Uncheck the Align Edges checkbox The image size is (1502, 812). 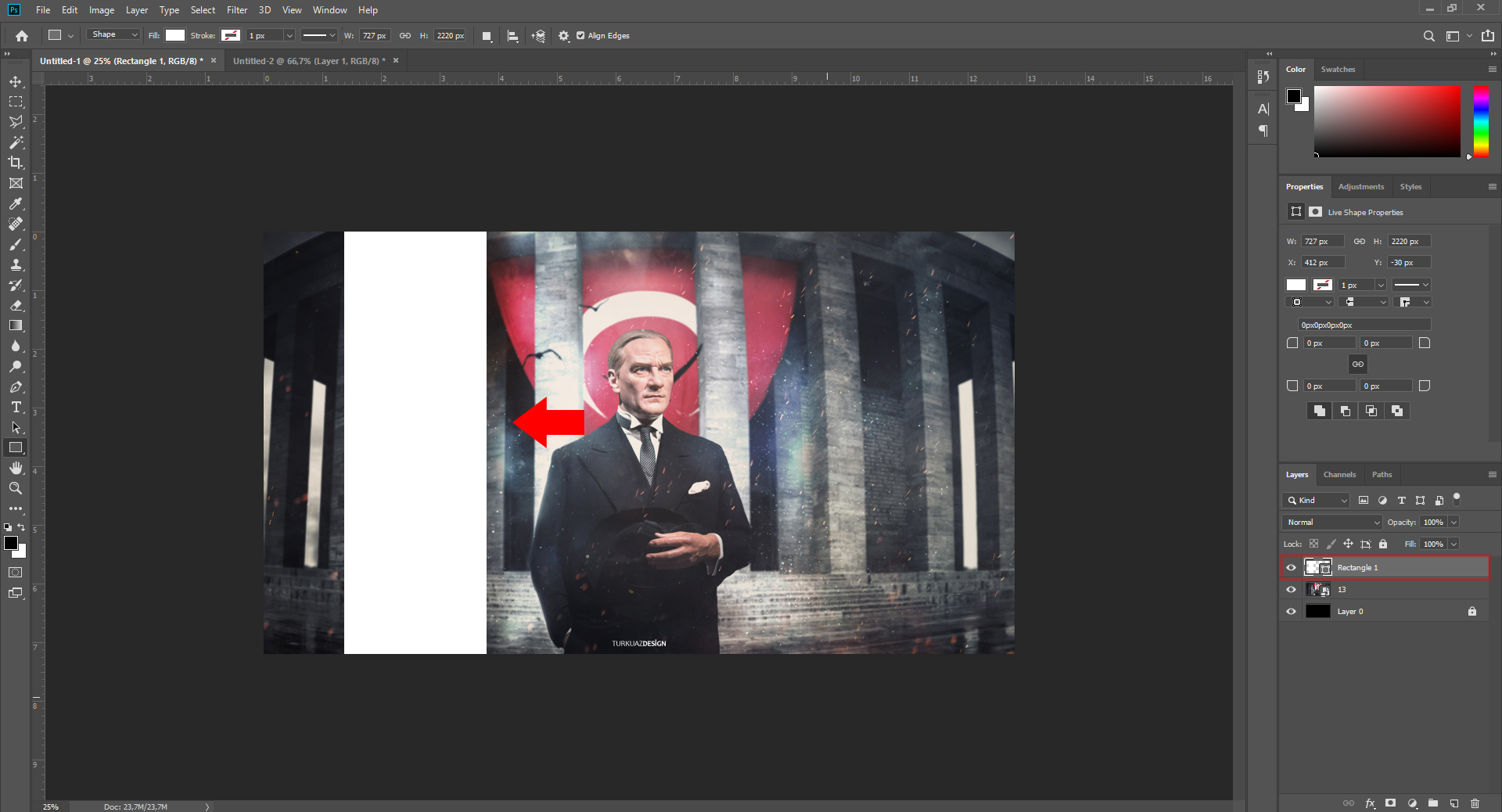pyautogui.click(x=580, y=36)
